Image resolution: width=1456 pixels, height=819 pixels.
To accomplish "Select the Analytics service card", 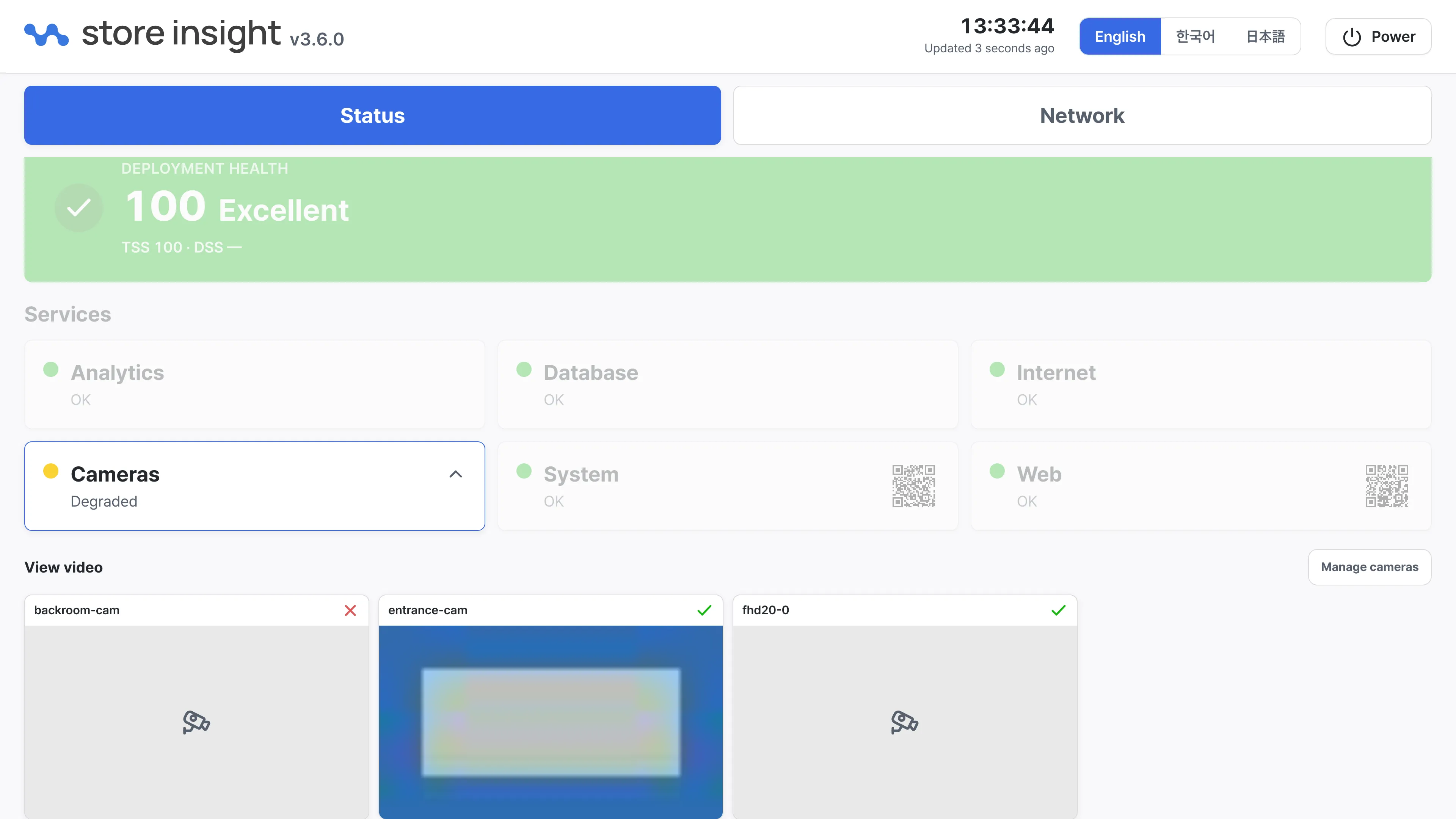I will (254, 384).
